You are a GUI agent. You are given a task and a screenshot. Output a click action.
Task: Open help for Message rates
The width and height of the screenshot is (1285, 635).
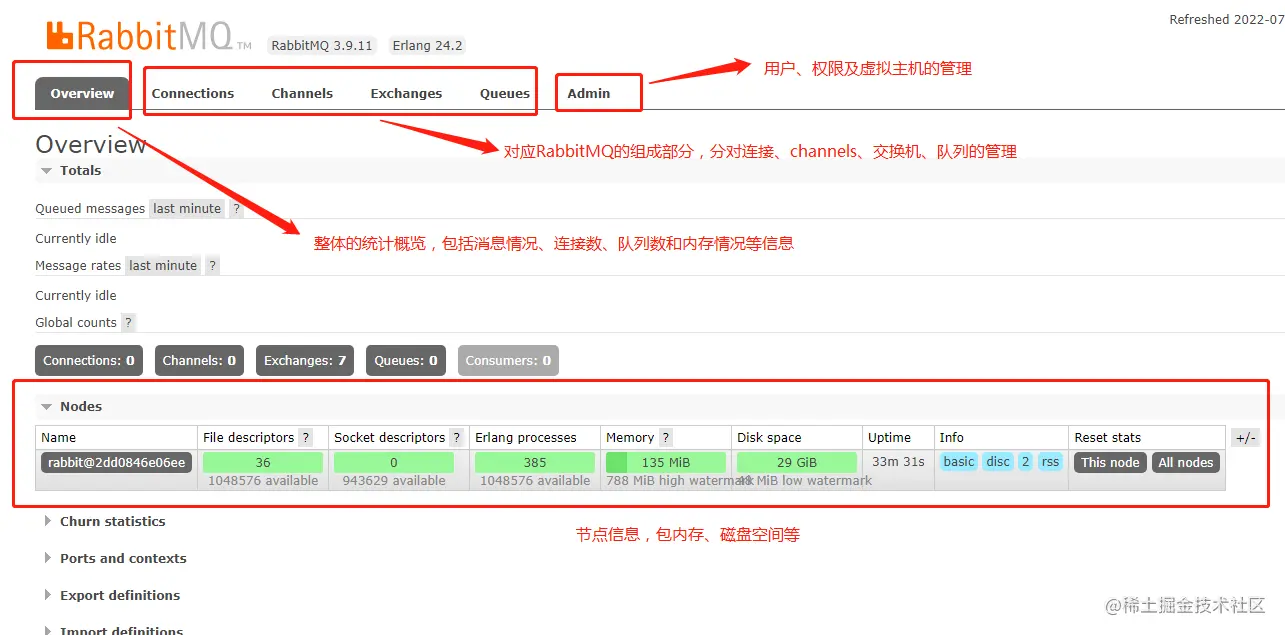point(212,266)
